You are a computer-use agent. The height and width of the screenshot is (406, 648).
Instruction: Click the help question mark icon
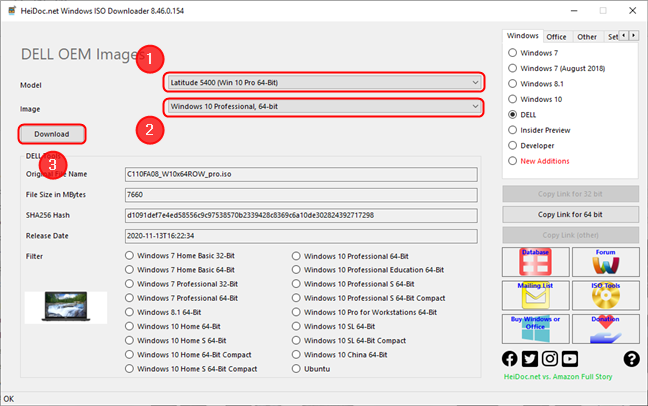point(631,359)
